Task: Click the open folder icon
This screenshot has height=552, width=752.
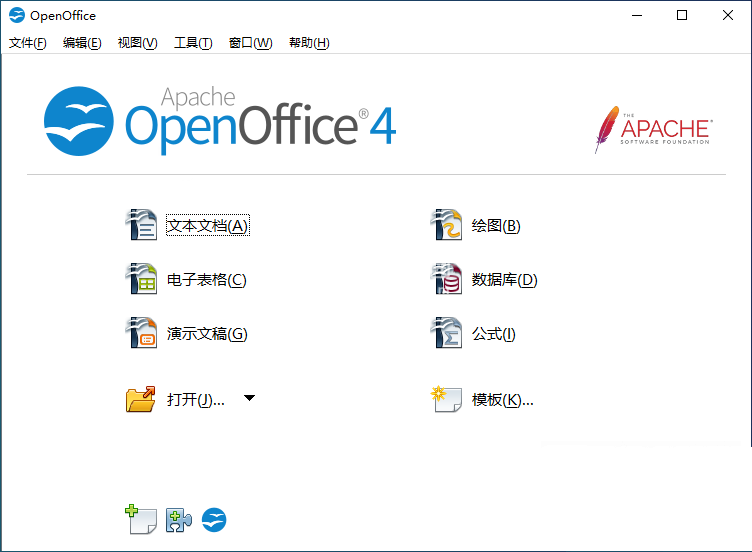Action: pos(141,399)
